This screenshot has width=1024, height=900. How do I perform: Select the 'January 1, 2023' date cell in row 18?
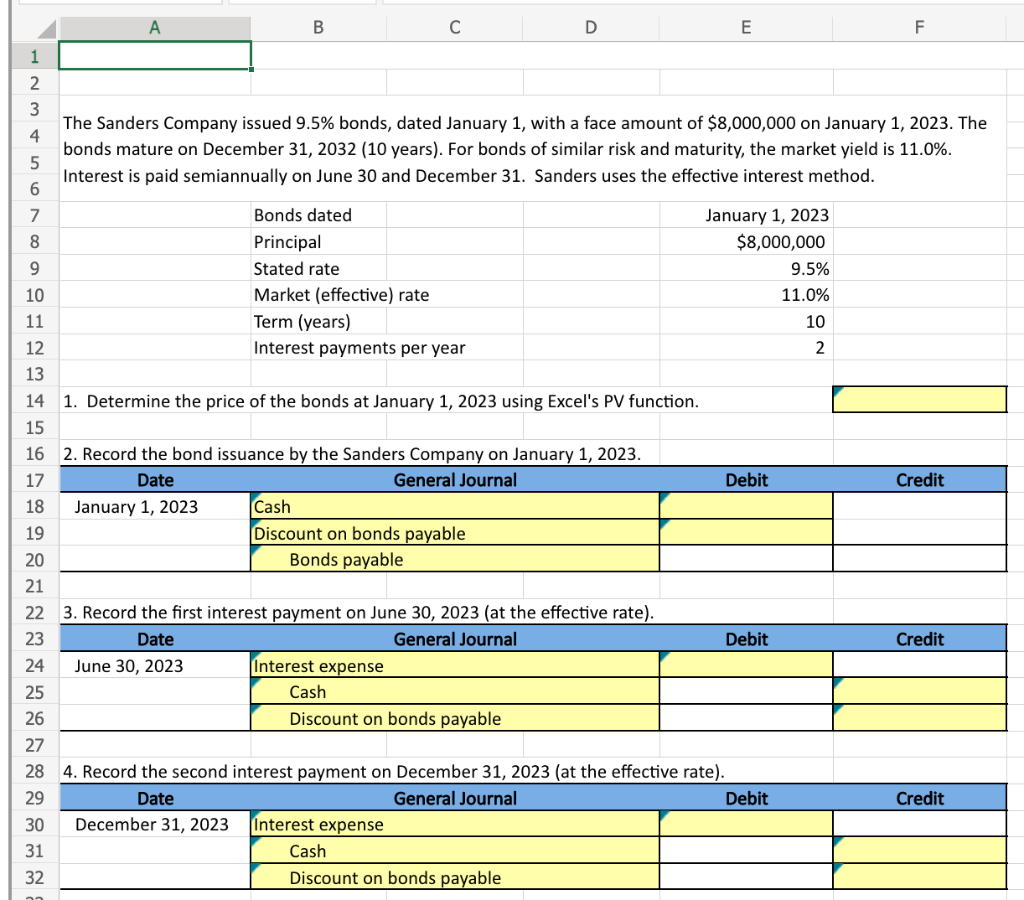point(155,506)
